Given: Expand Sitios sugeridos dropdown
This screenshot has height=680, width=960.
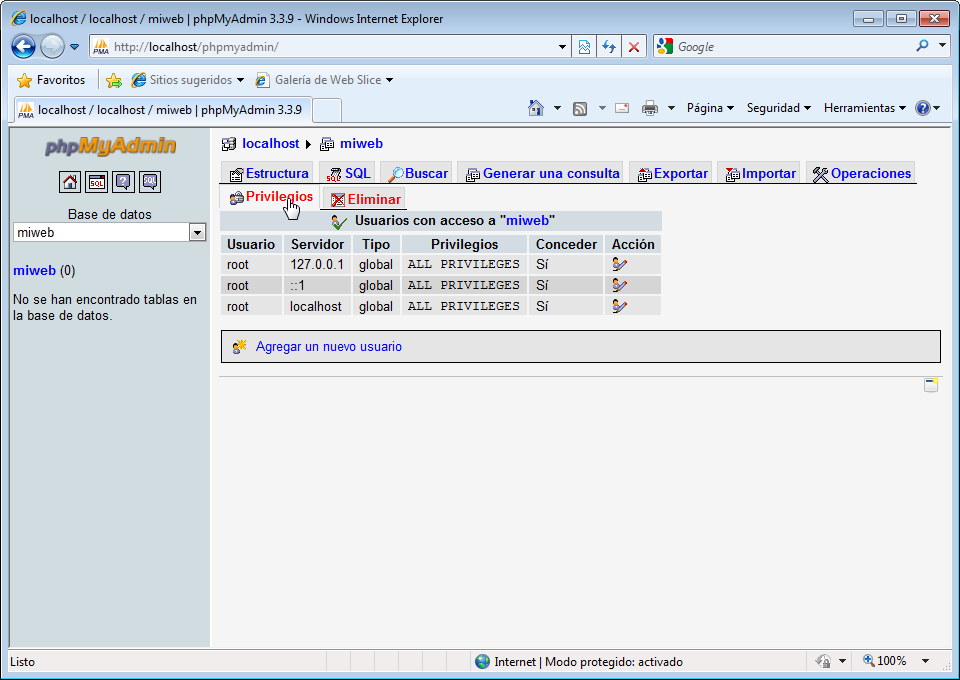Looking at the screenshot, I should [240, 80].
